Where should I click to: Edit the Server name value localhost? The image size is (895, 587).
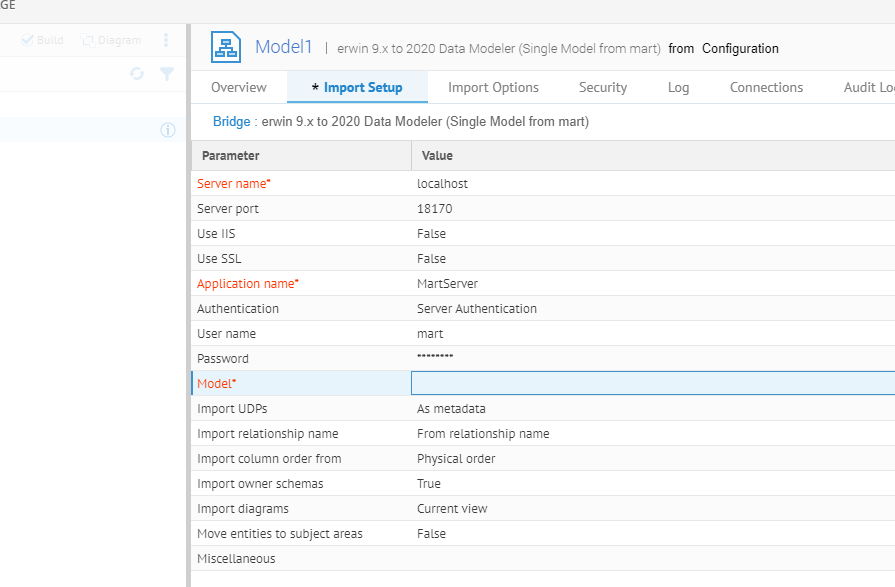442,184
